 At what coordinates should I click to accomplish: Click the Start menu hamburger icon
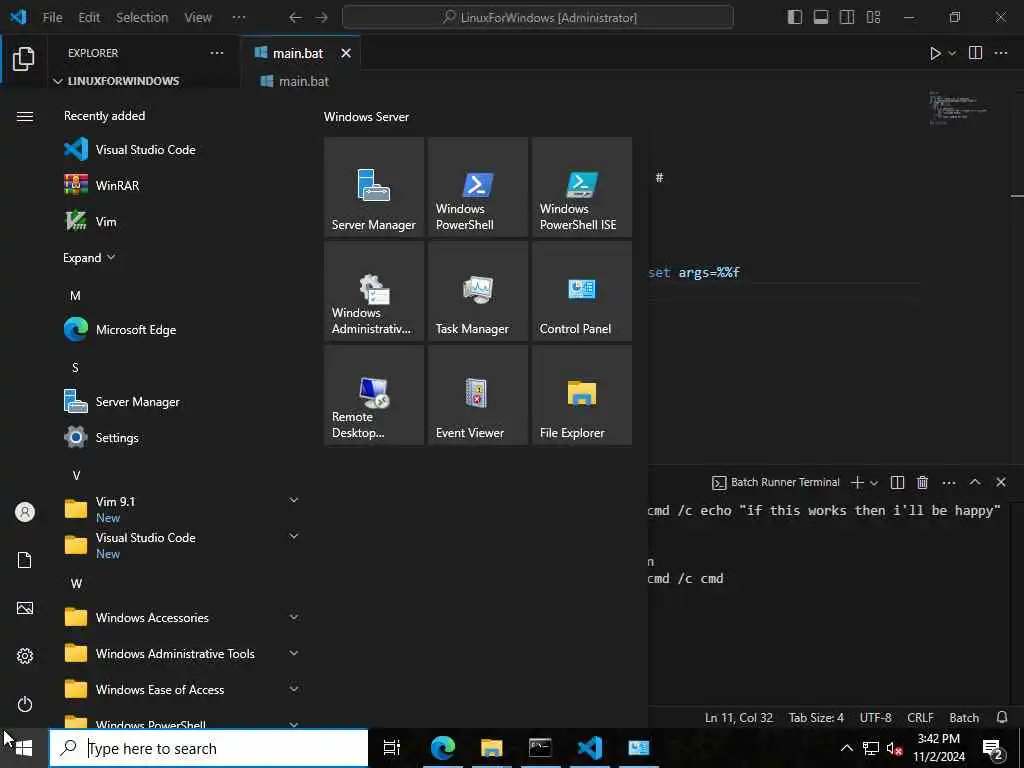[25, 116]
